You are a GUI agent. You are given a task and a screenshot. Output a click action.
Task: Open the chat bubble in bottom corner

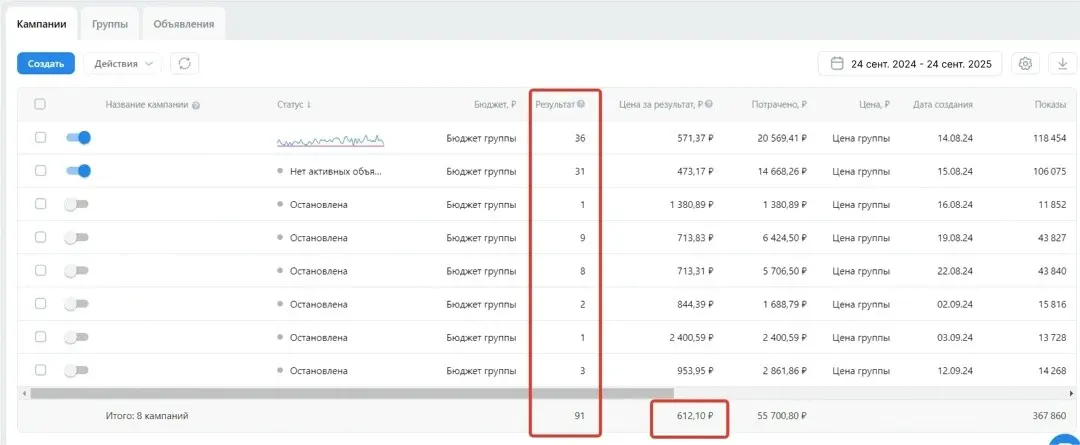click(1066, 438)
